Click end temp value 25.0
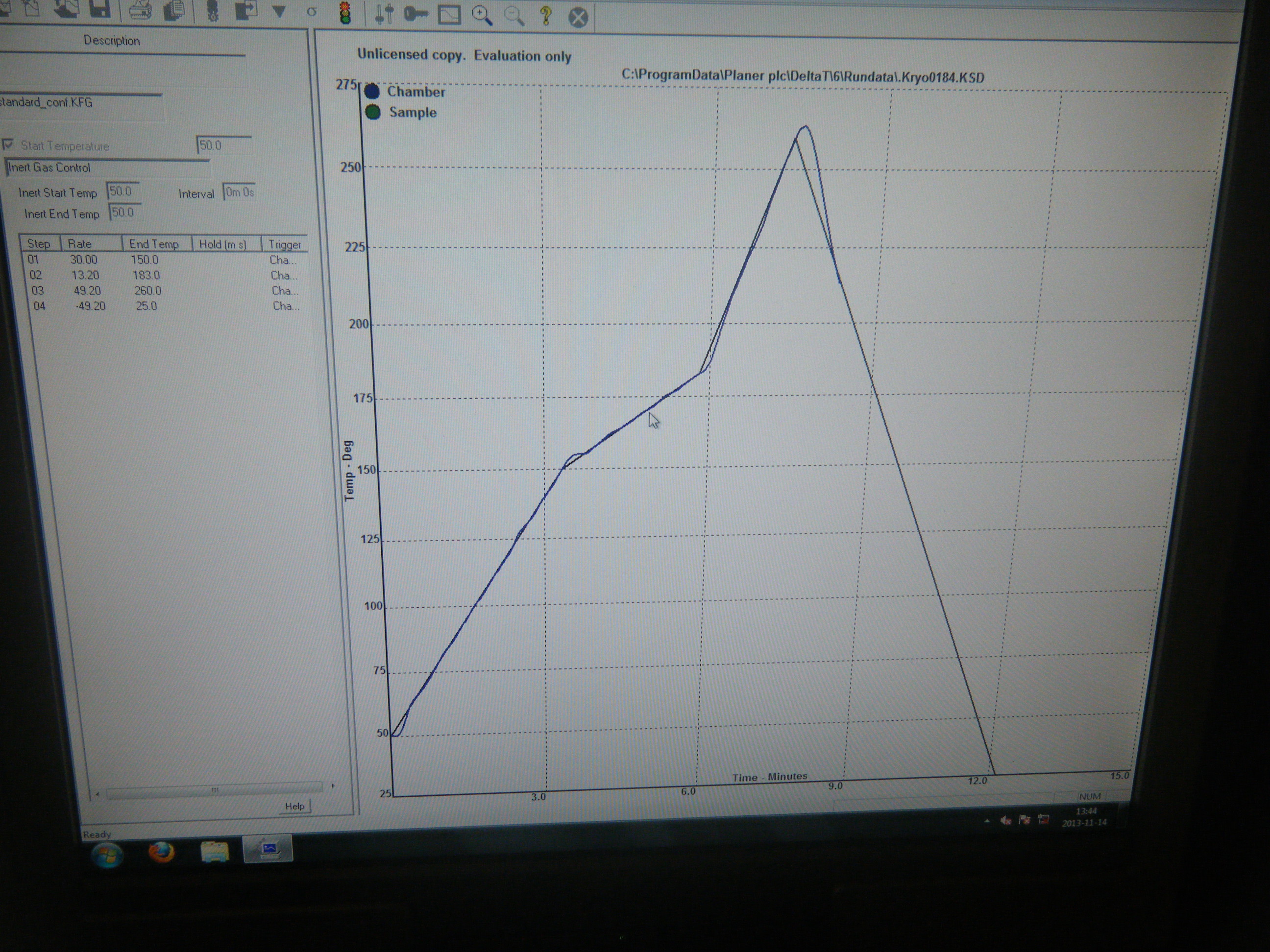 point(147,307)
